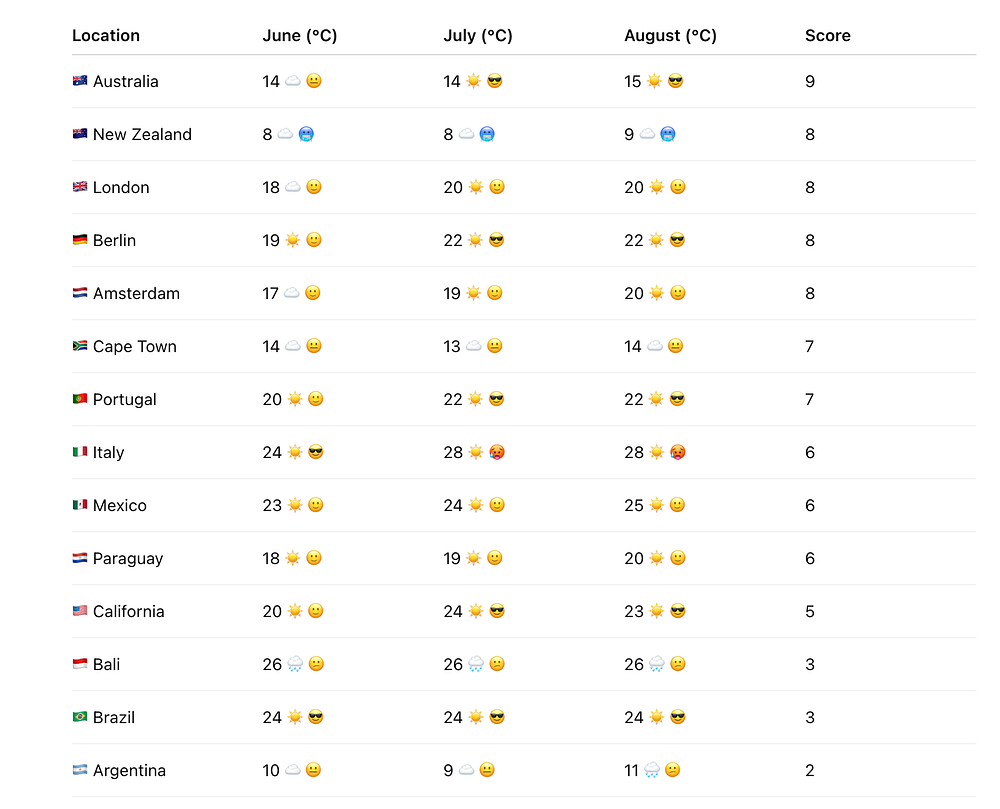Click the August (°C) column header

670,35
